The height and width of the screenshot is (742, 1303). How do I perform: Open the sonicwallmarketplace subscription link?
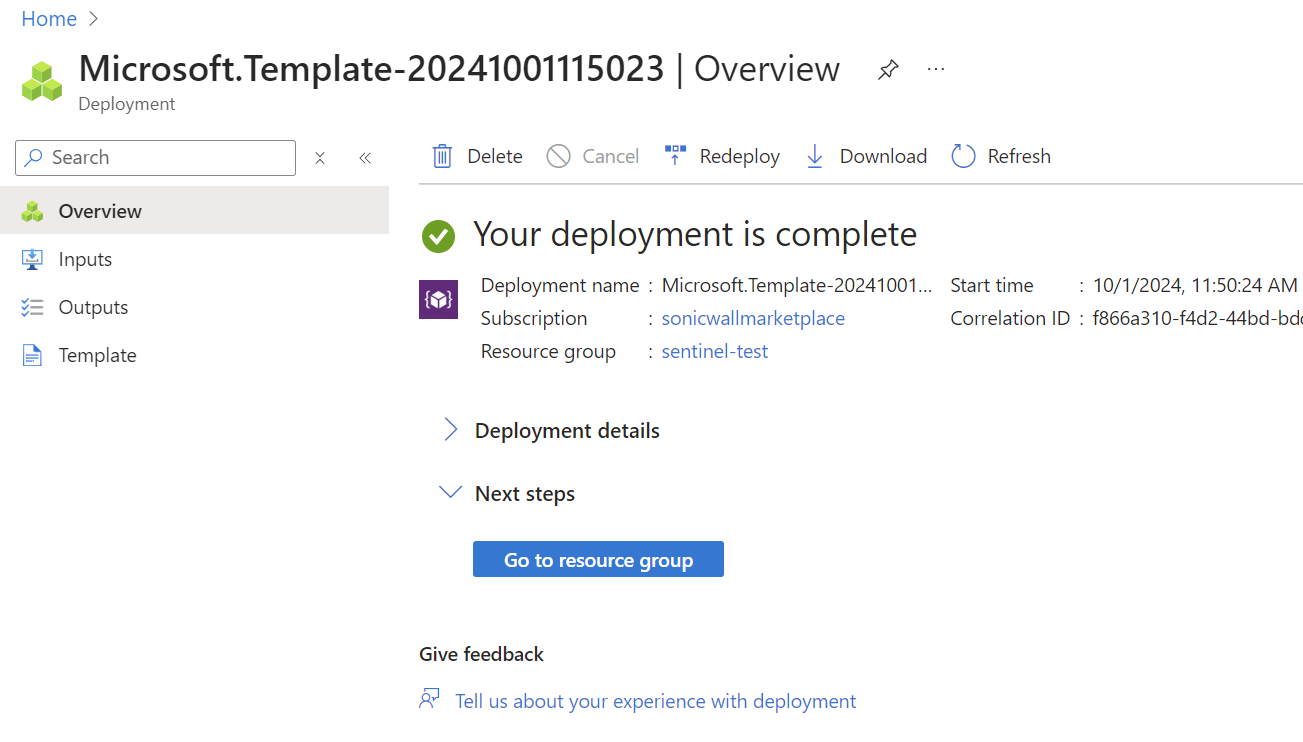coord(753,318)
